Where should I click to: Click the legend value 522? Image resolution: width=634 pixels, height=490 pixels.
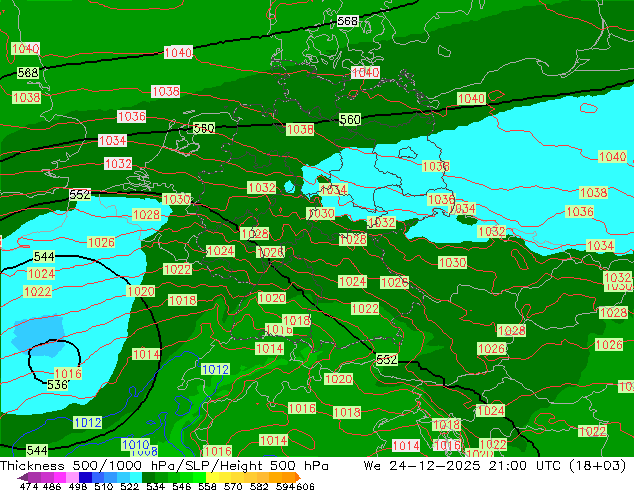(x=130, y=486)
